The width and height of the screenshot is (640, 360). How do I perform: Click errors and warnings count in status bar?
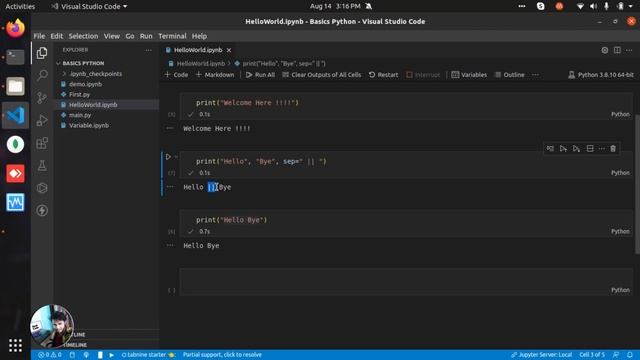point(50,355)
